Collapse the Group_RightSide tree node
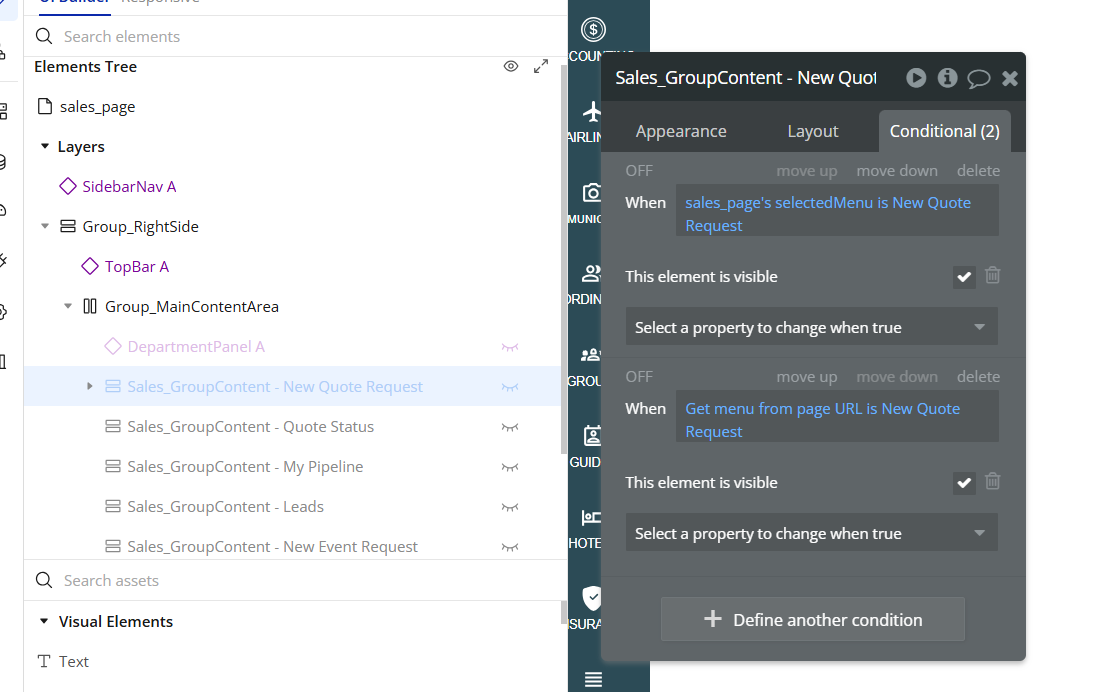 click(45, 226)
